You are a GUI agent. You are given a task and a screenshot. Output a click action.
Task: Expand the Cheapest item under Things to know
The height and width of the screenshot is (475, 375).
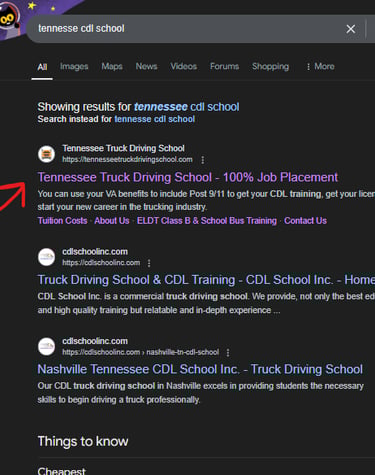click(x=62, y=471)
